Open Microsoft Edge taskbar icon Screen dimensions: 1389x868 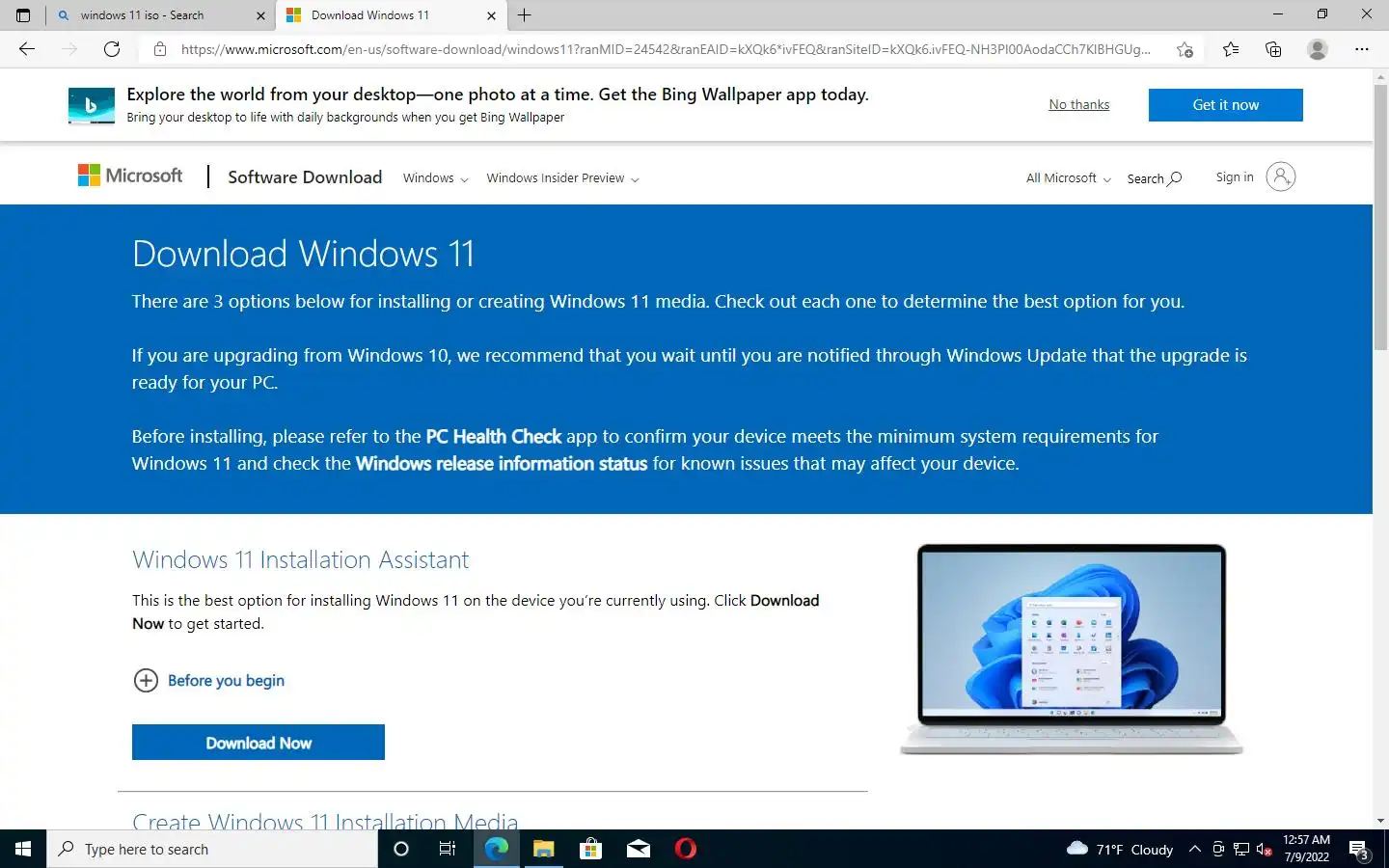496,849
